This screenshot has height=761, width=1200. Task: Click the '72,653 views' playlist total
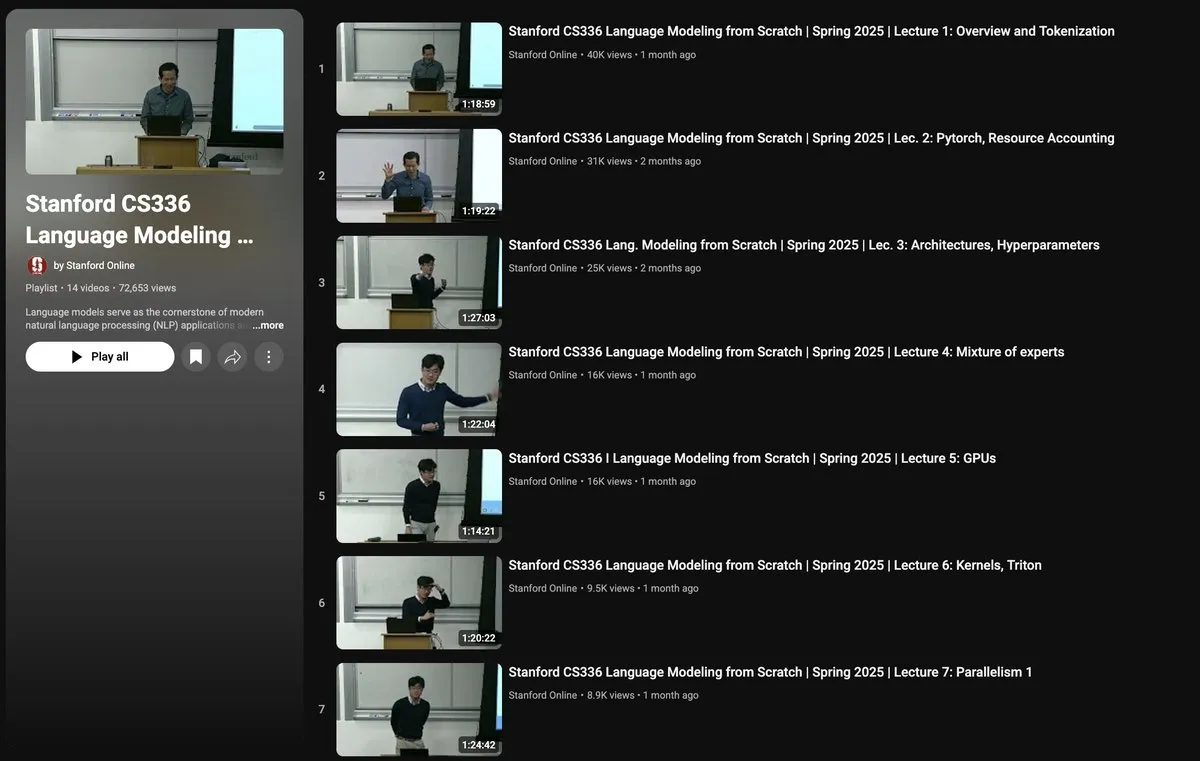147,288
